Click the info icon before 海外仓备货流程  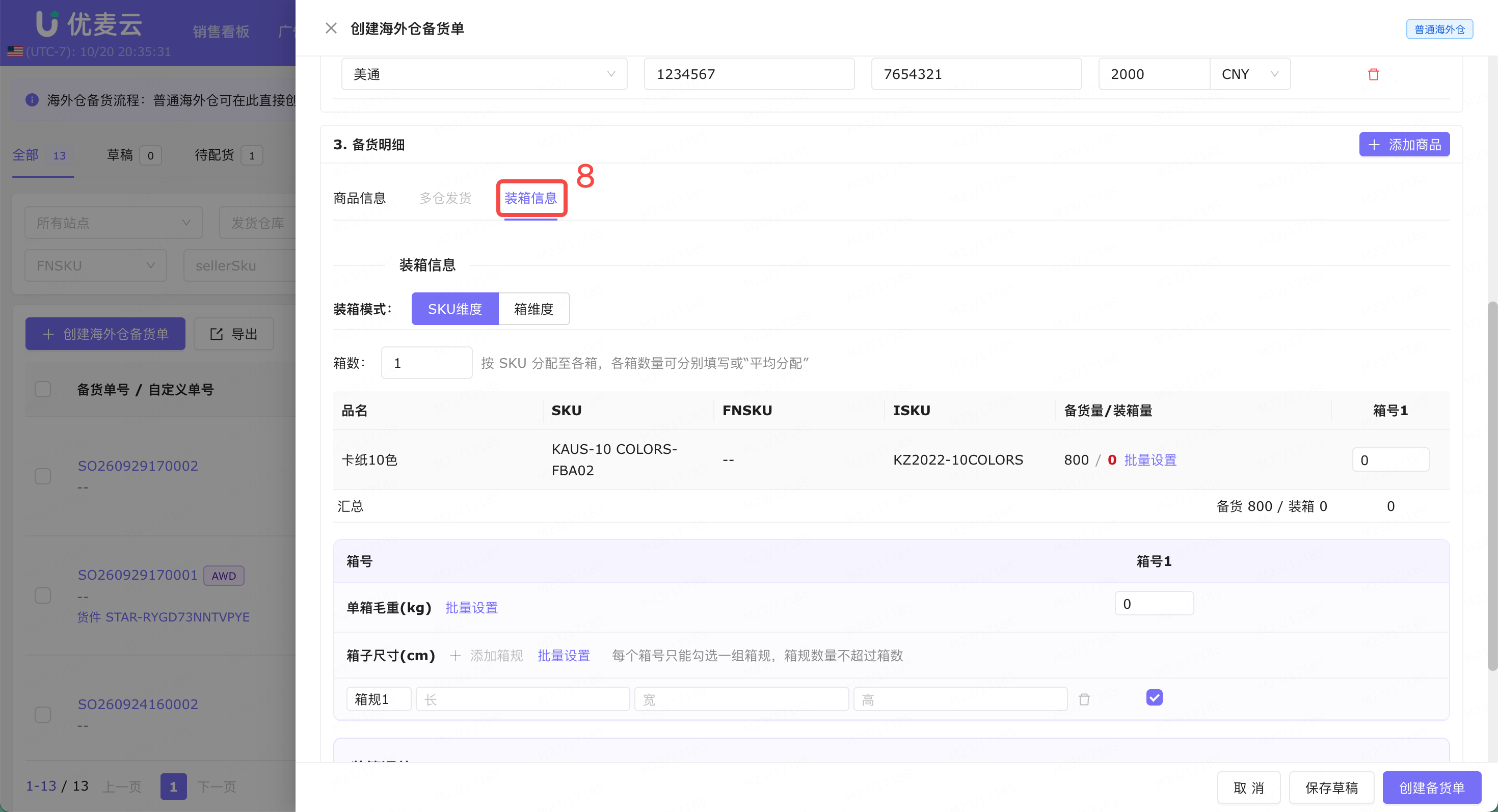tap(32, 100)
